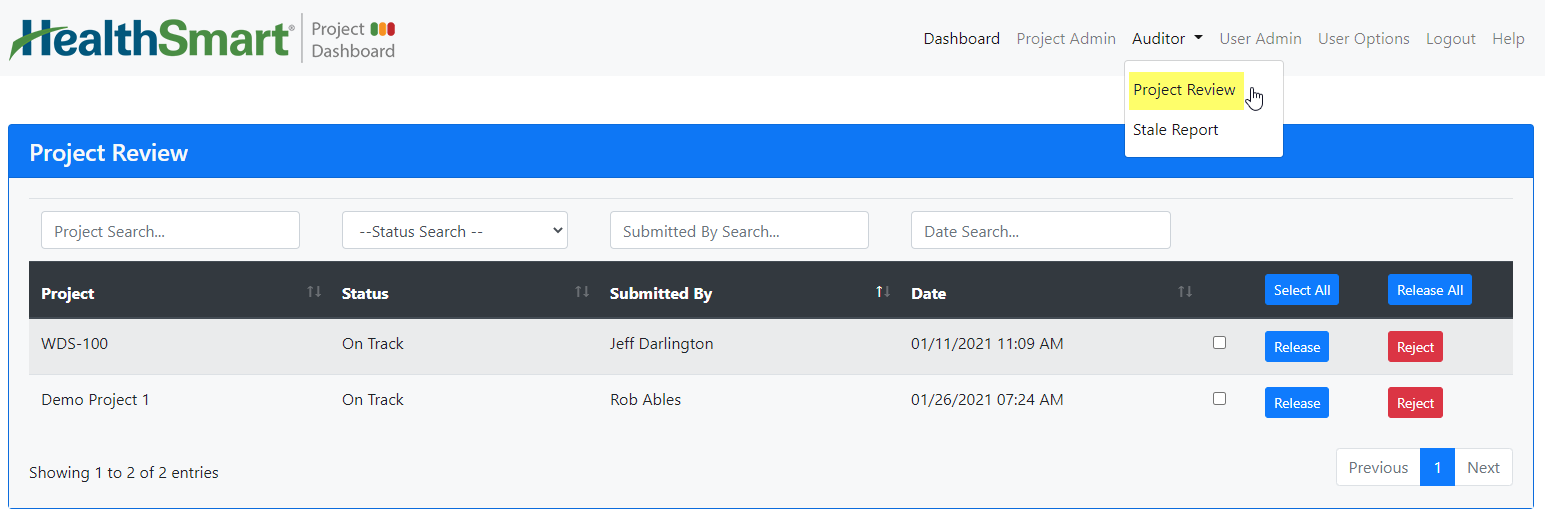Click the Project Dashboard colored dots icon
1545x520 pixels.
tap(382, 29)
